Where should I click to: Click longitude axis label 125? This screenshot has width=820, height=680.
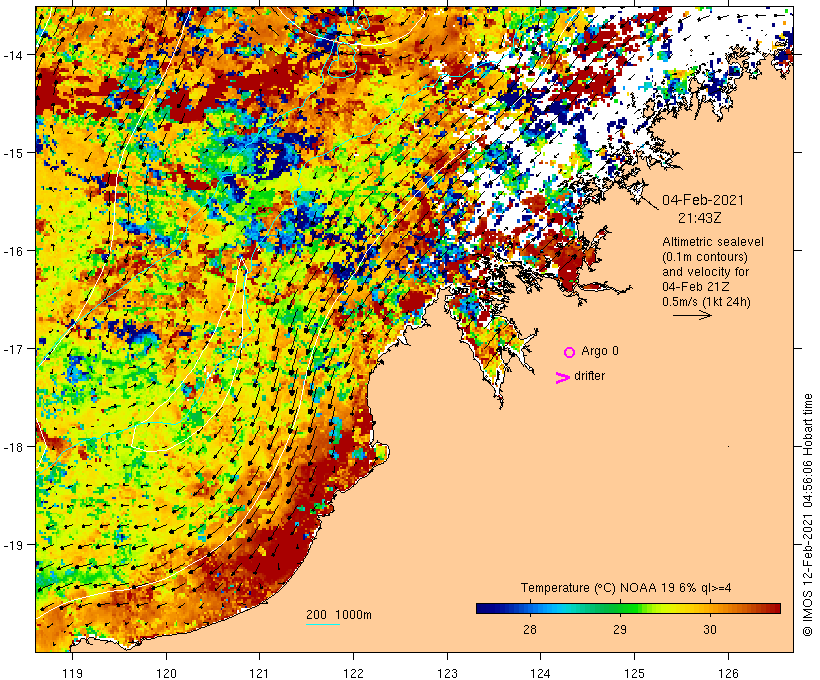point(634,673)
